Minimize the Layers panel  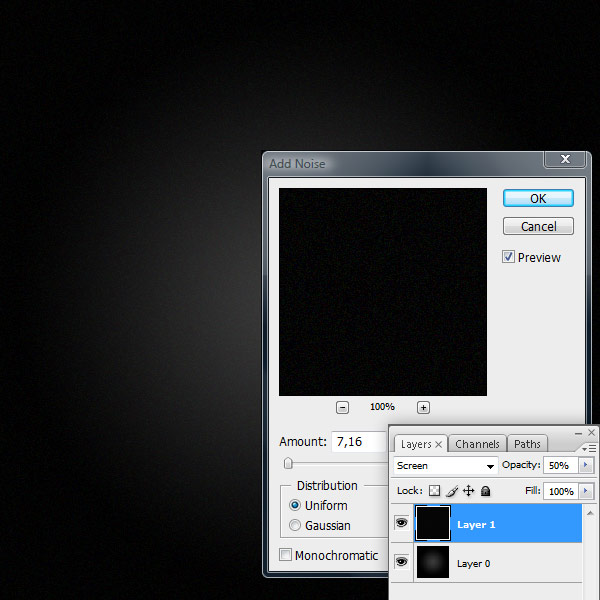[x=578, y=433]
